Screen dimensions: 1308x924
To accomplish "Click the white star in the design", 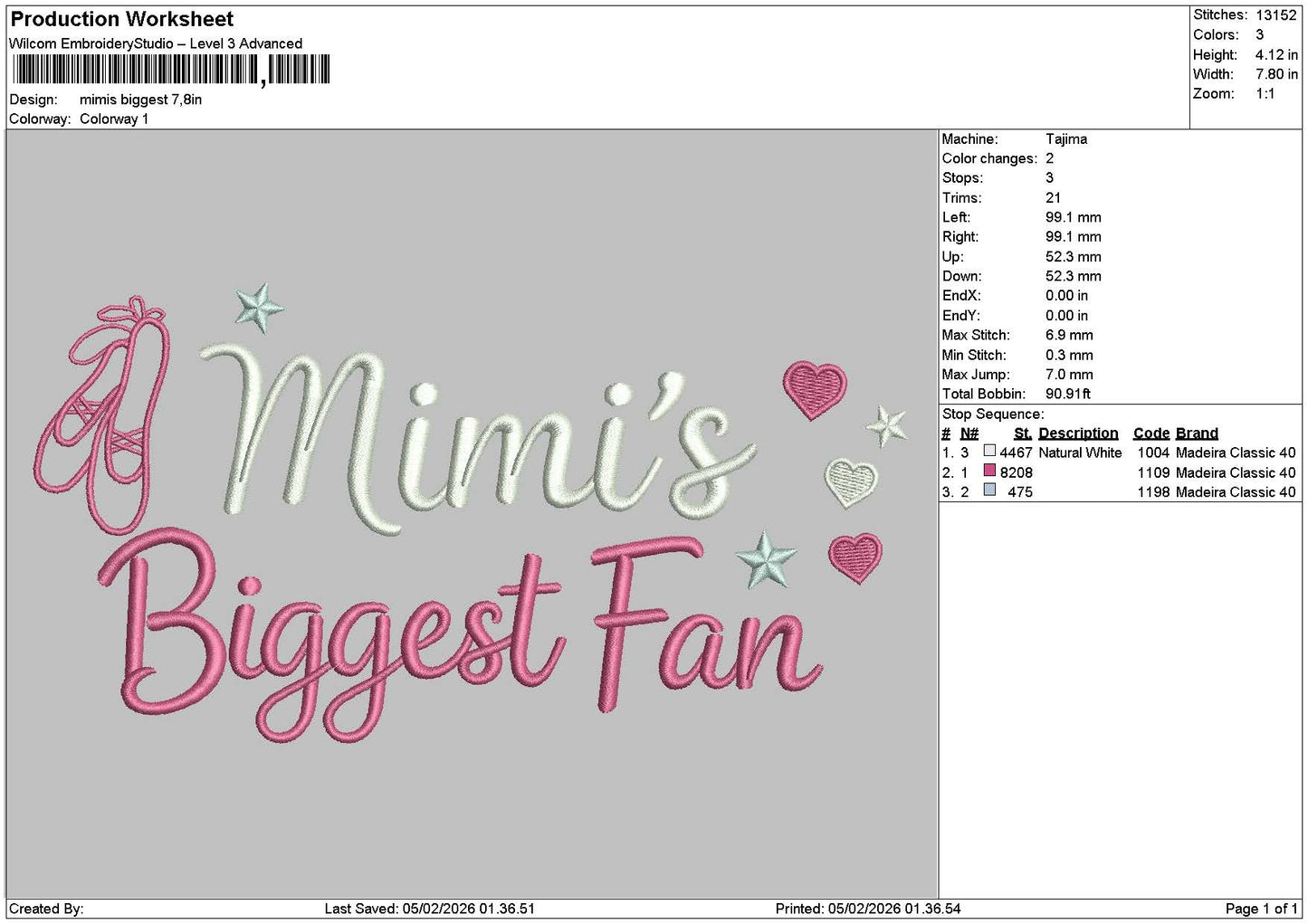I will click(887, 424).
